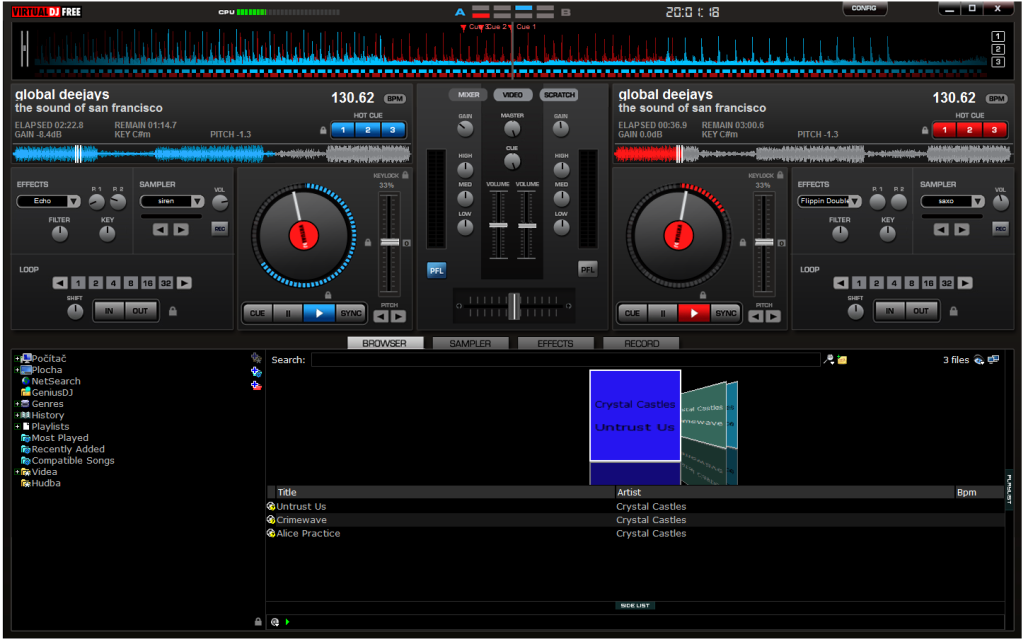The image size is (1024, 642).
Task: Click the crossfader handle
Action: tap(514, 306)
